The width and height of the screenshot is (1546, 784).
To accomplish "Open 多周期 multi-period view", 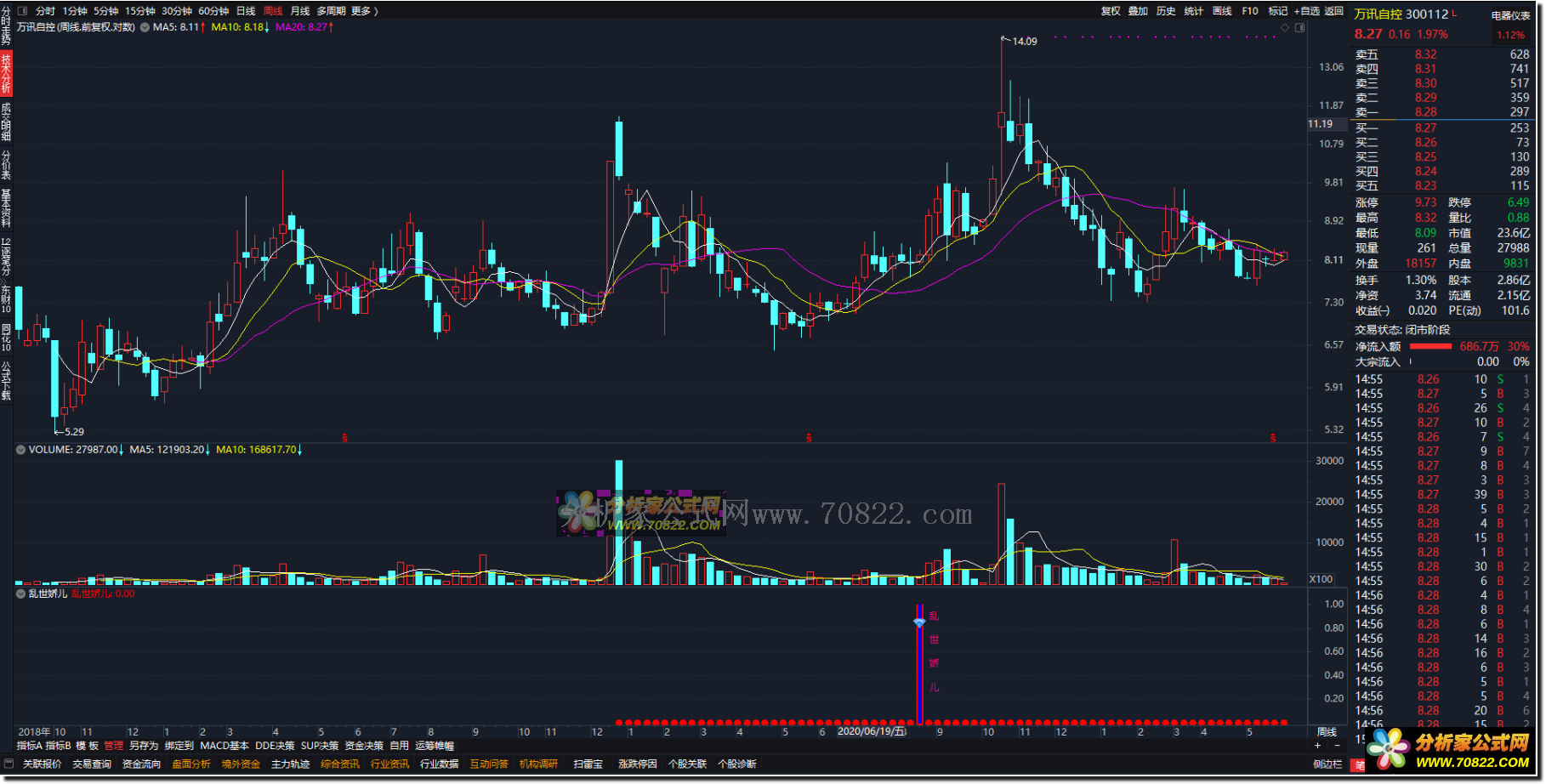I will 331,11.
